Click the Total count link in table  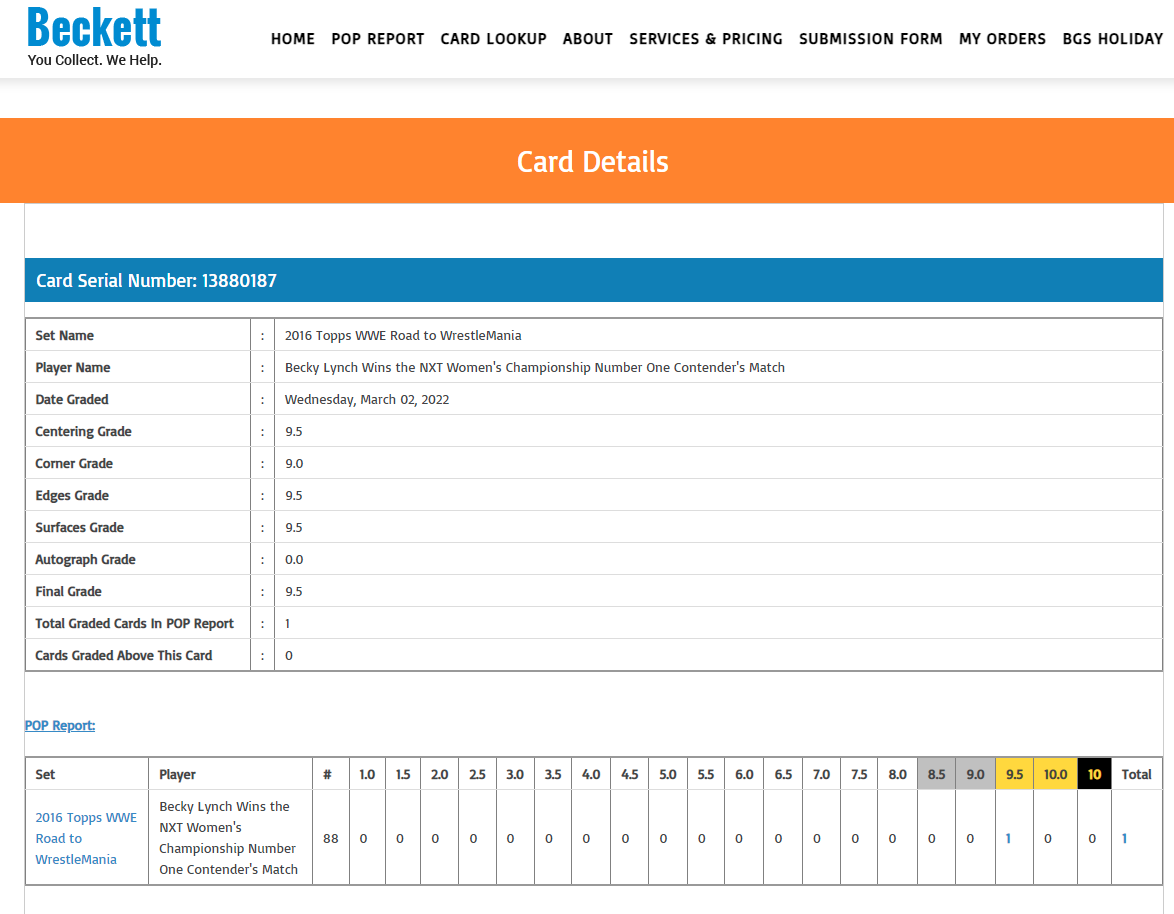coord(1124,838)
